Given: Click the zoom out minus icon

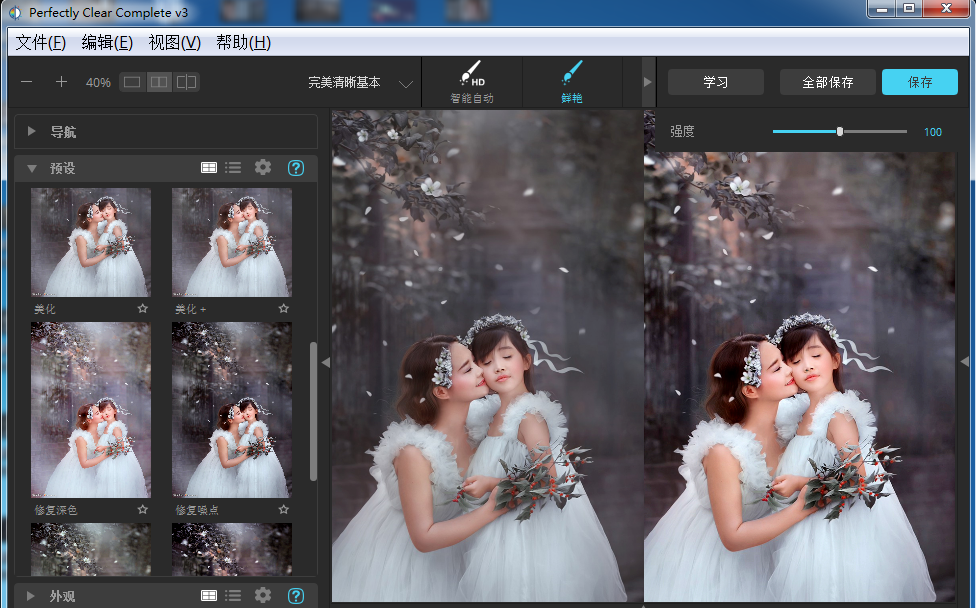Looking at the screenshot, I should [x=26, y=82].
